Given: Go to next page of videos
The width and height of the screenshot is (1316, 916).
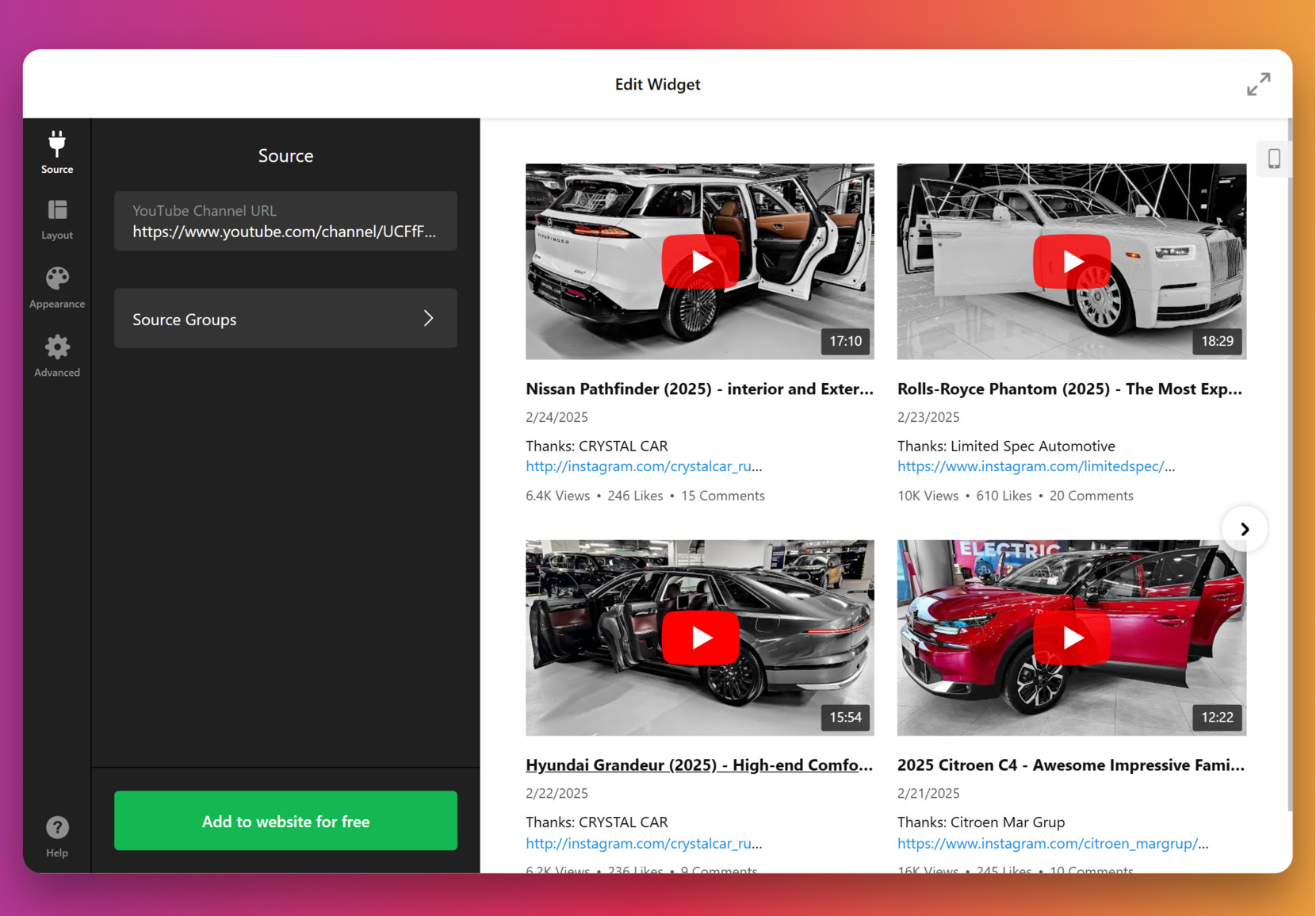Looking at the screenshot, I should point(1244,529).
